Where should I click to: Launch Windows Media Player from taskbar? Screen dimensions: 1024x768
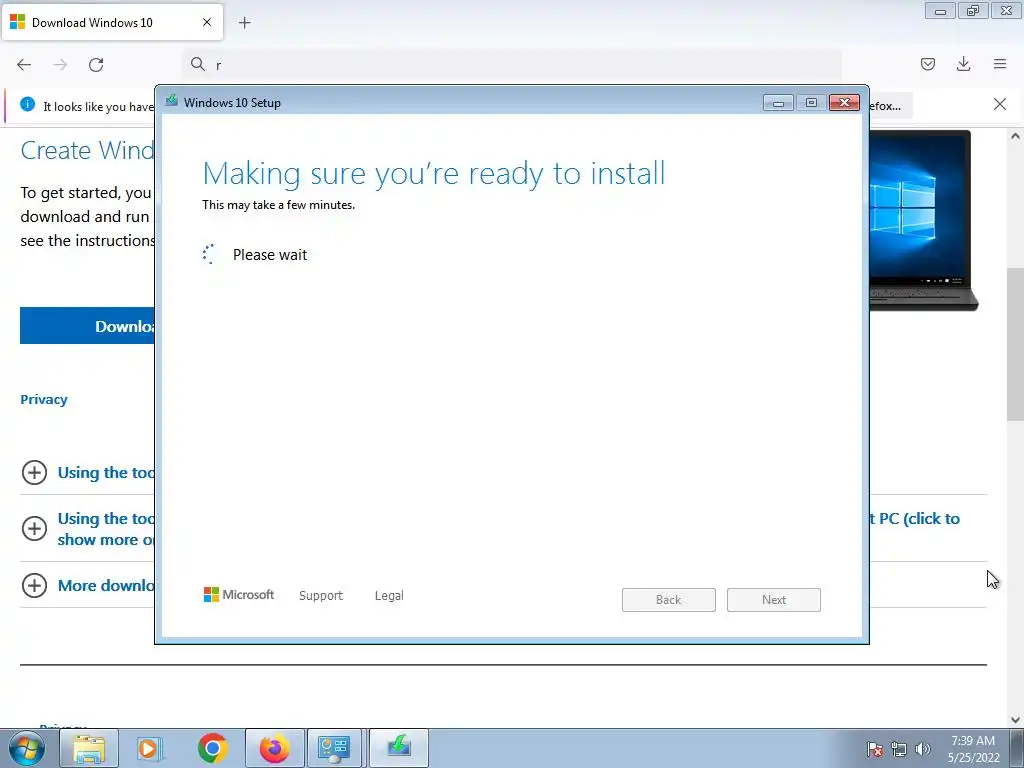pyautogui.click(x=150, y=748)
